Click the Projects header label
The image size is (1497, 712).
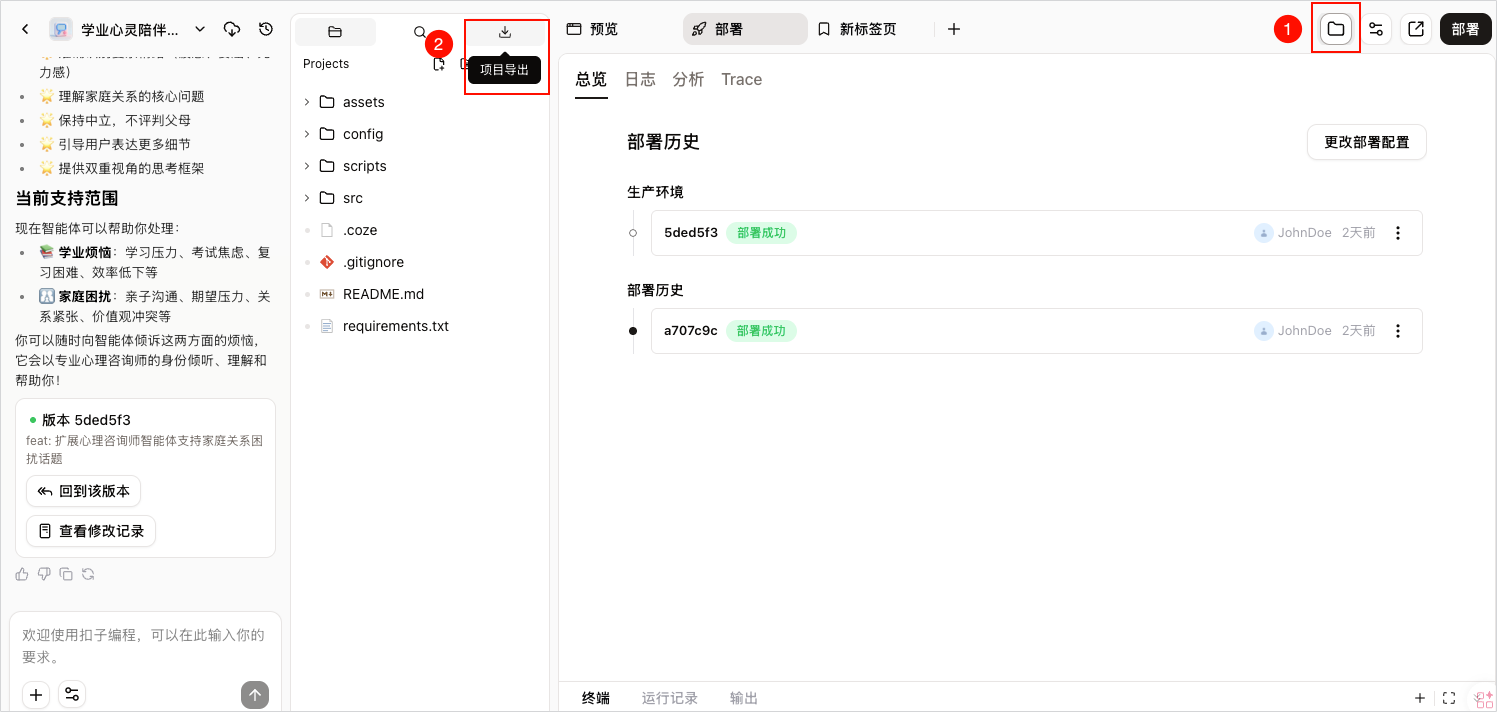[326, 64]
